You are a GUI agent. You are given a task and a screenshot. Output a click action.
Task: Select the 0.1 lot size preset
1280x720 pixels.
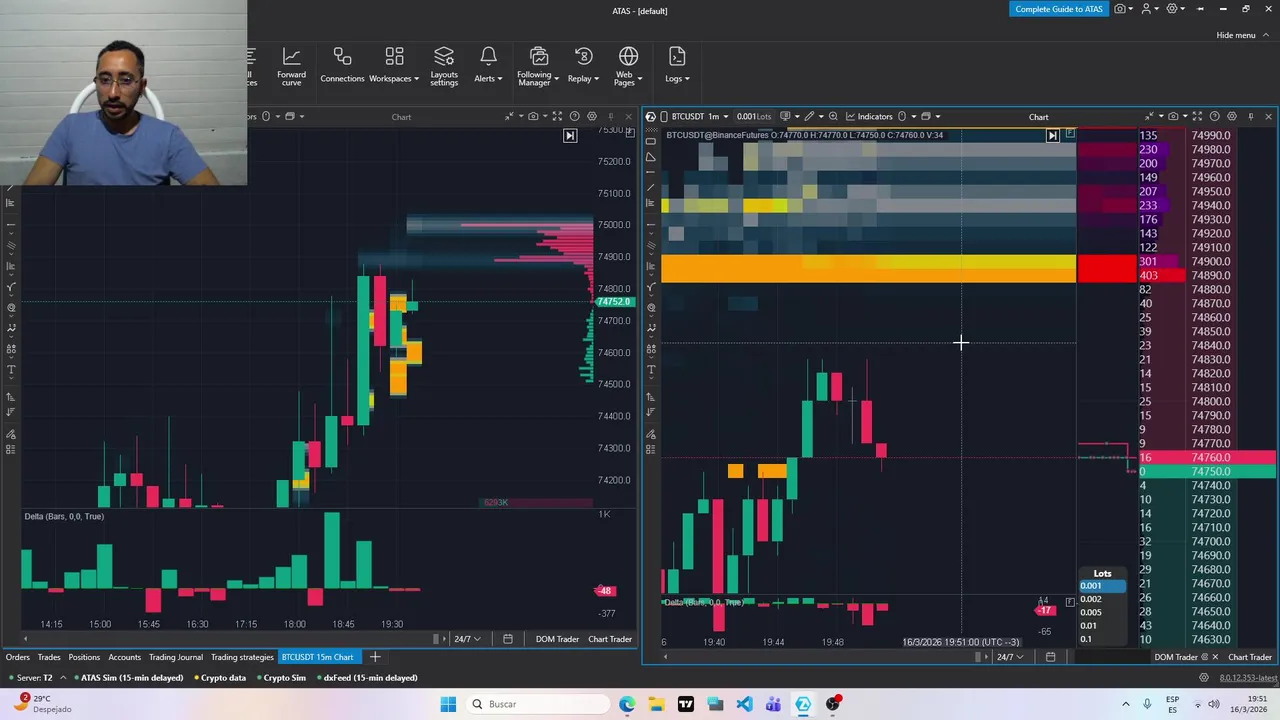click(1102, 639)
